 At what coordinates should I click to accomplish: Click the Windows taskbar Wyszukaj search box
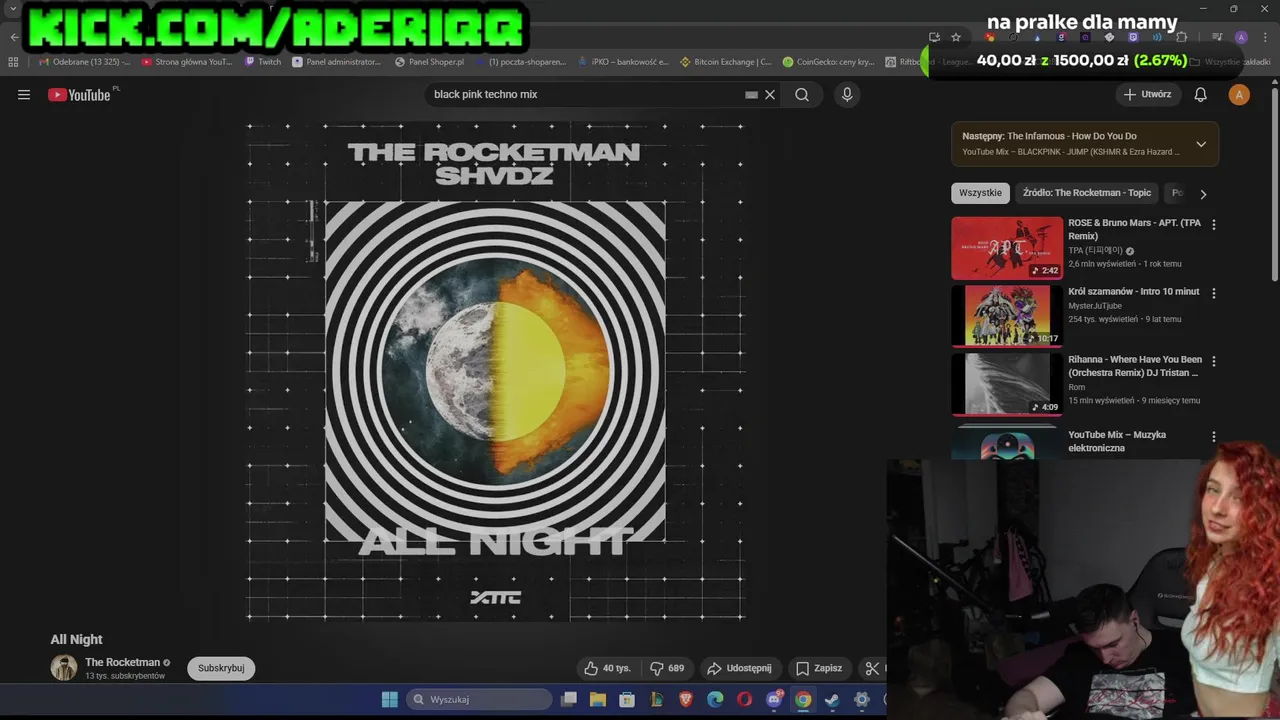479,700
